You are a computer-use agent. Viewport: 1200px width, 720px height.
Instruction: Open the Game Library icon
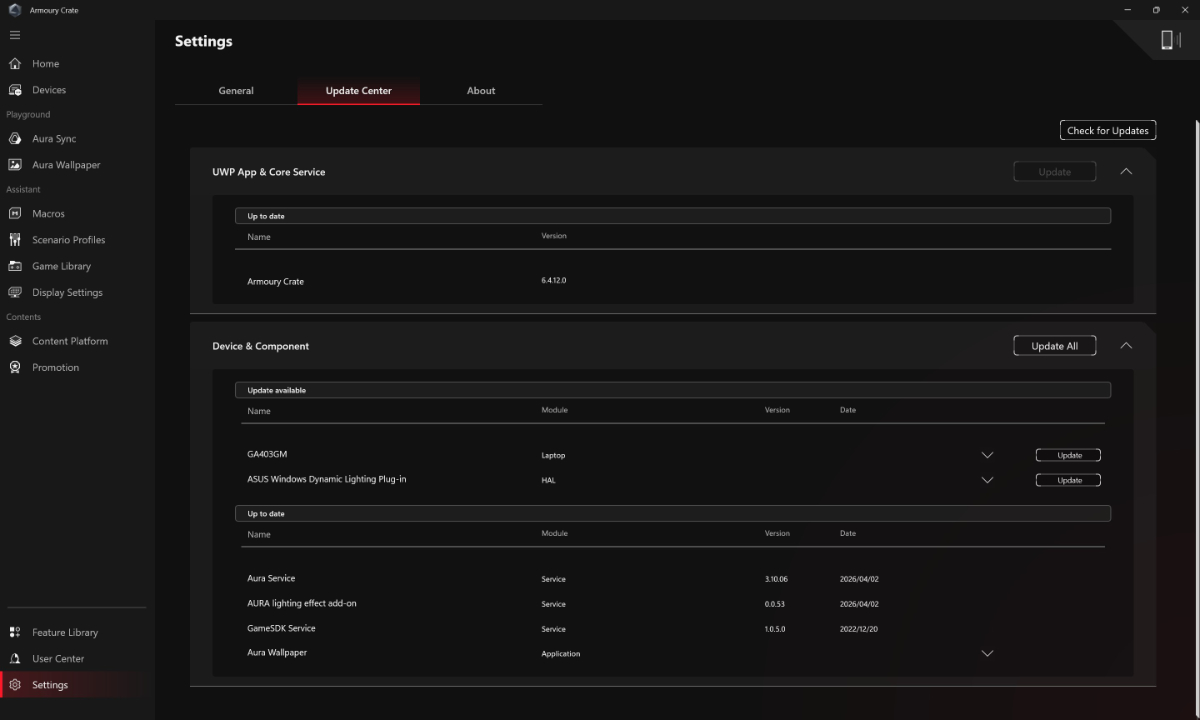click(x=15, y=266)
